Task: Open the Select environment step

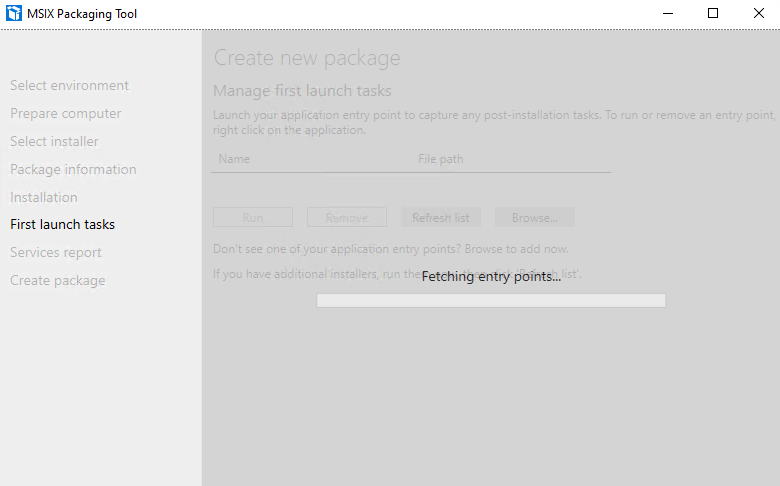Action: [x=70, y=86]
